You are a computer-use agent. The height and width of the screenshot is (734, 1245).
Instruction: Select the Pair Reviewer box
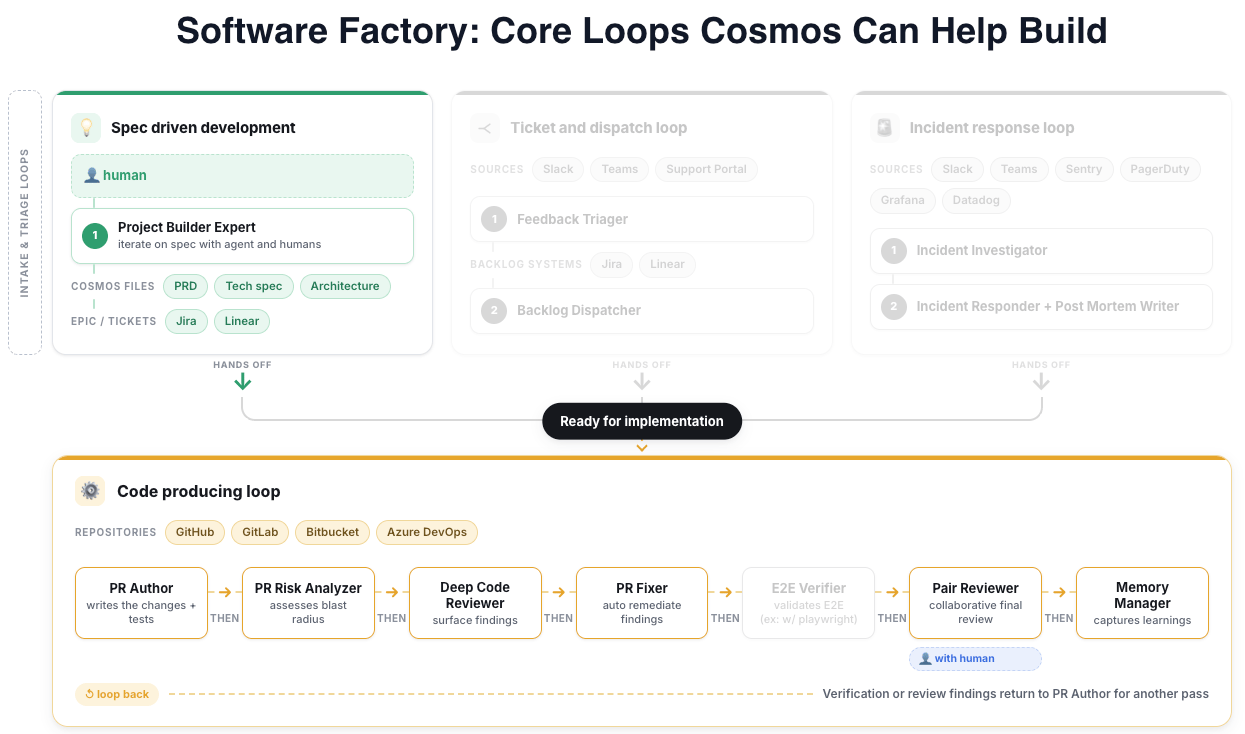point(975,603)
